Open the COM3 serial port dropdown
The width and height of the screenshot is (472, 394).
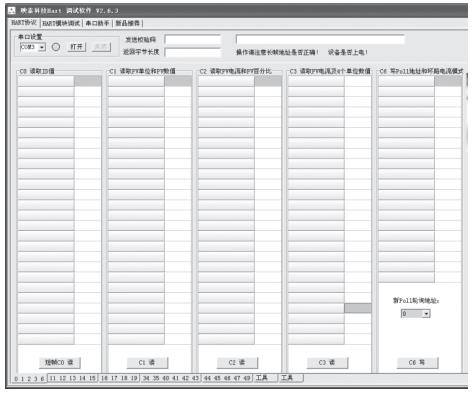[x=42, y=47]
